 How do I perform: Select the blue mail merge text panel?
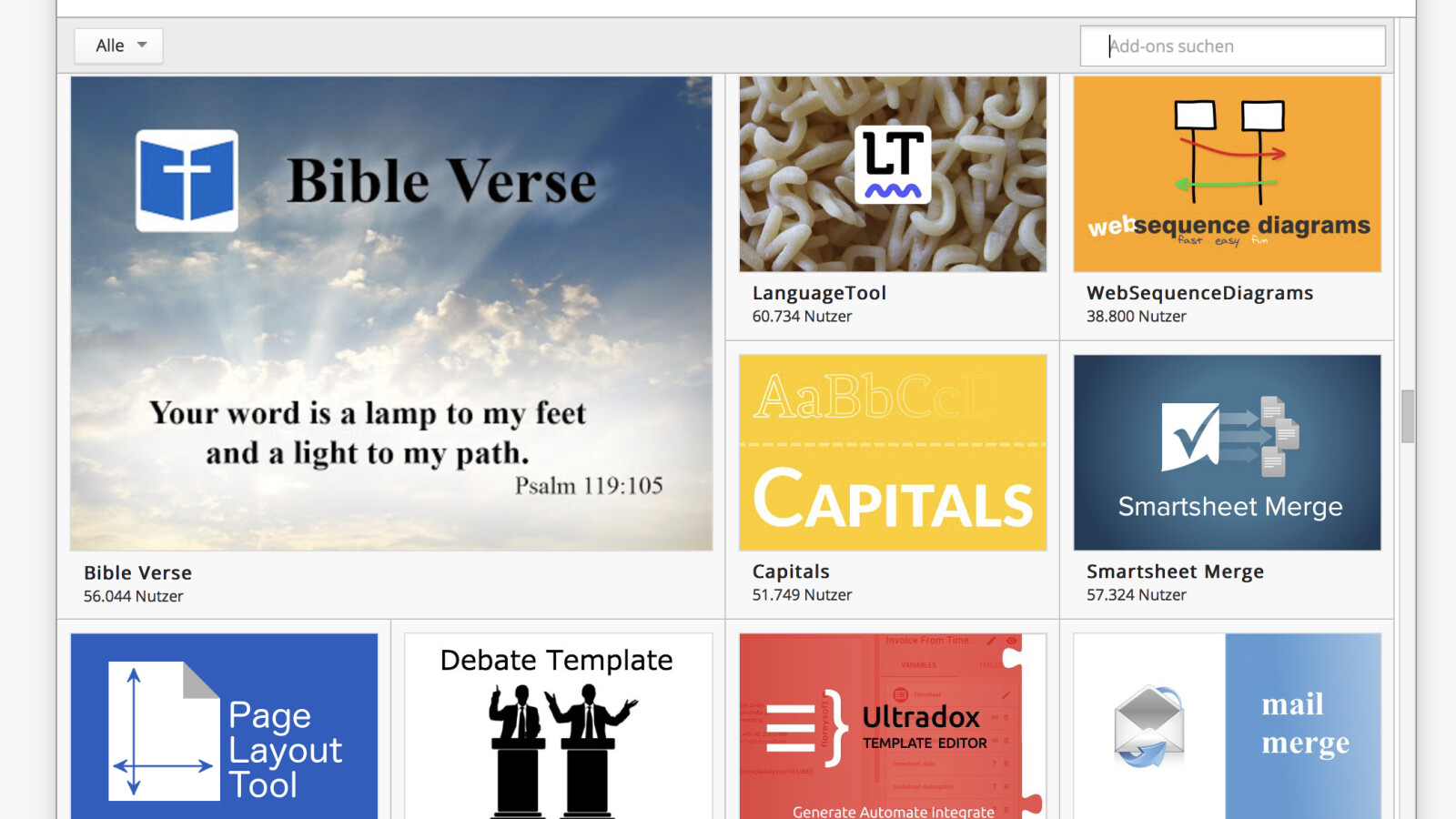tap(1303, 725)
